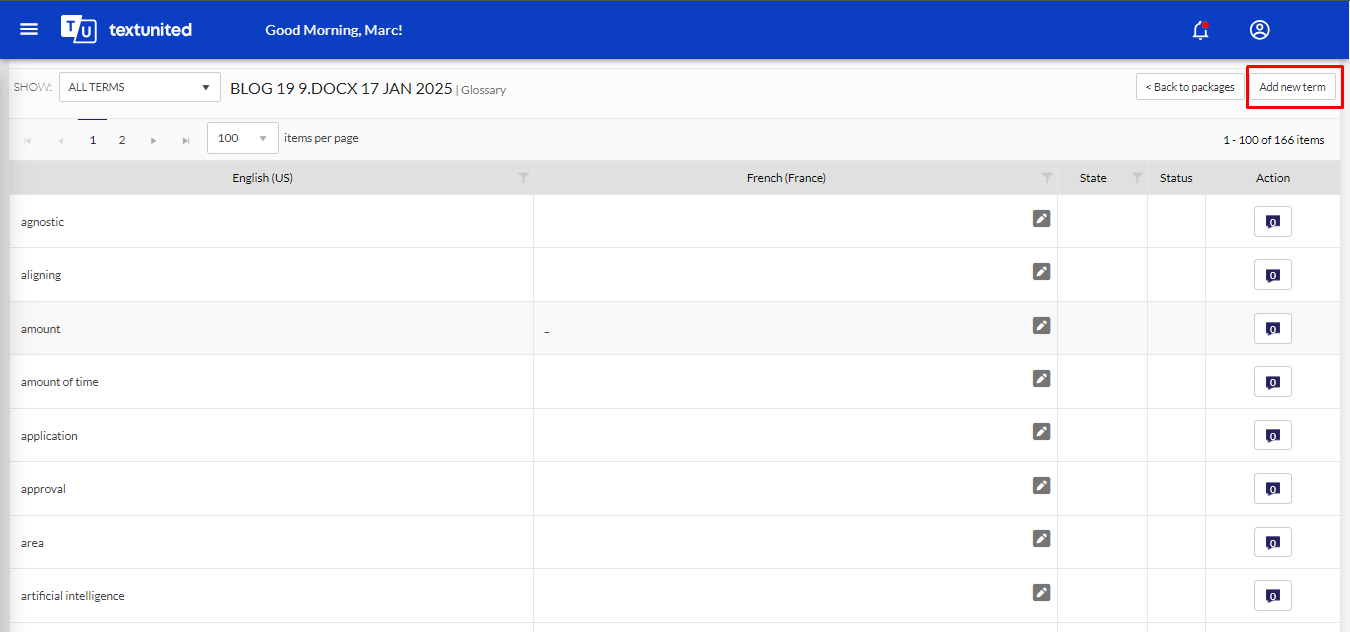Open comments for the 'aligning' term

(x=1272, y=275)
